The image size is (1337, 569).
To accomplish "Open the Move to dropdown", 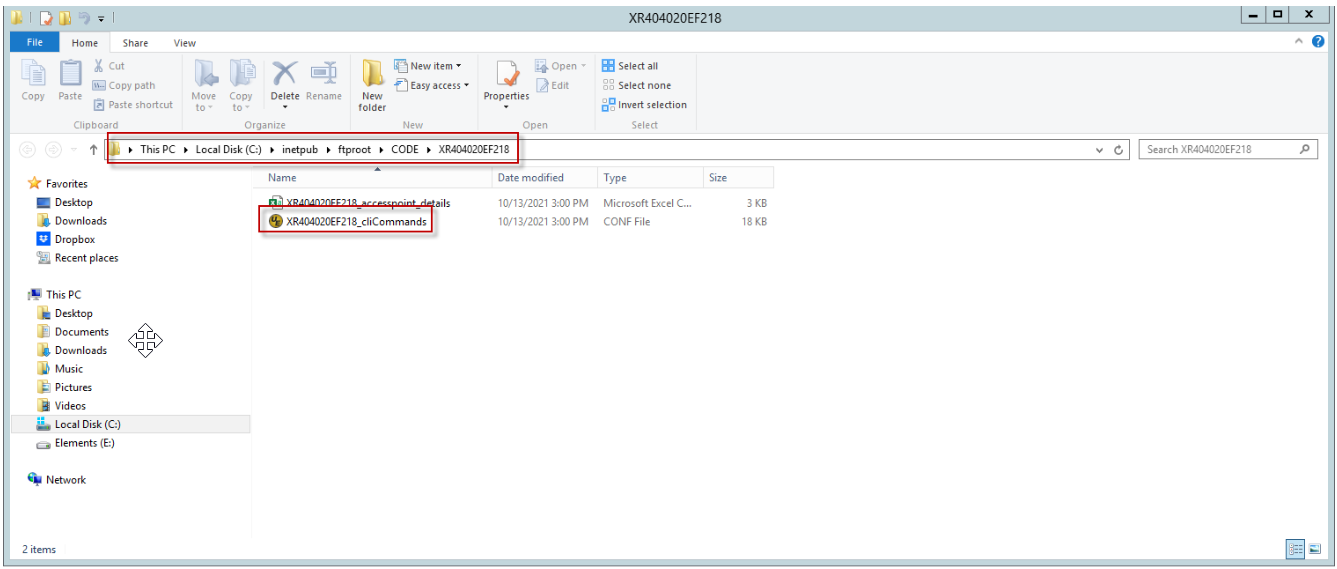I will [204, 85].
